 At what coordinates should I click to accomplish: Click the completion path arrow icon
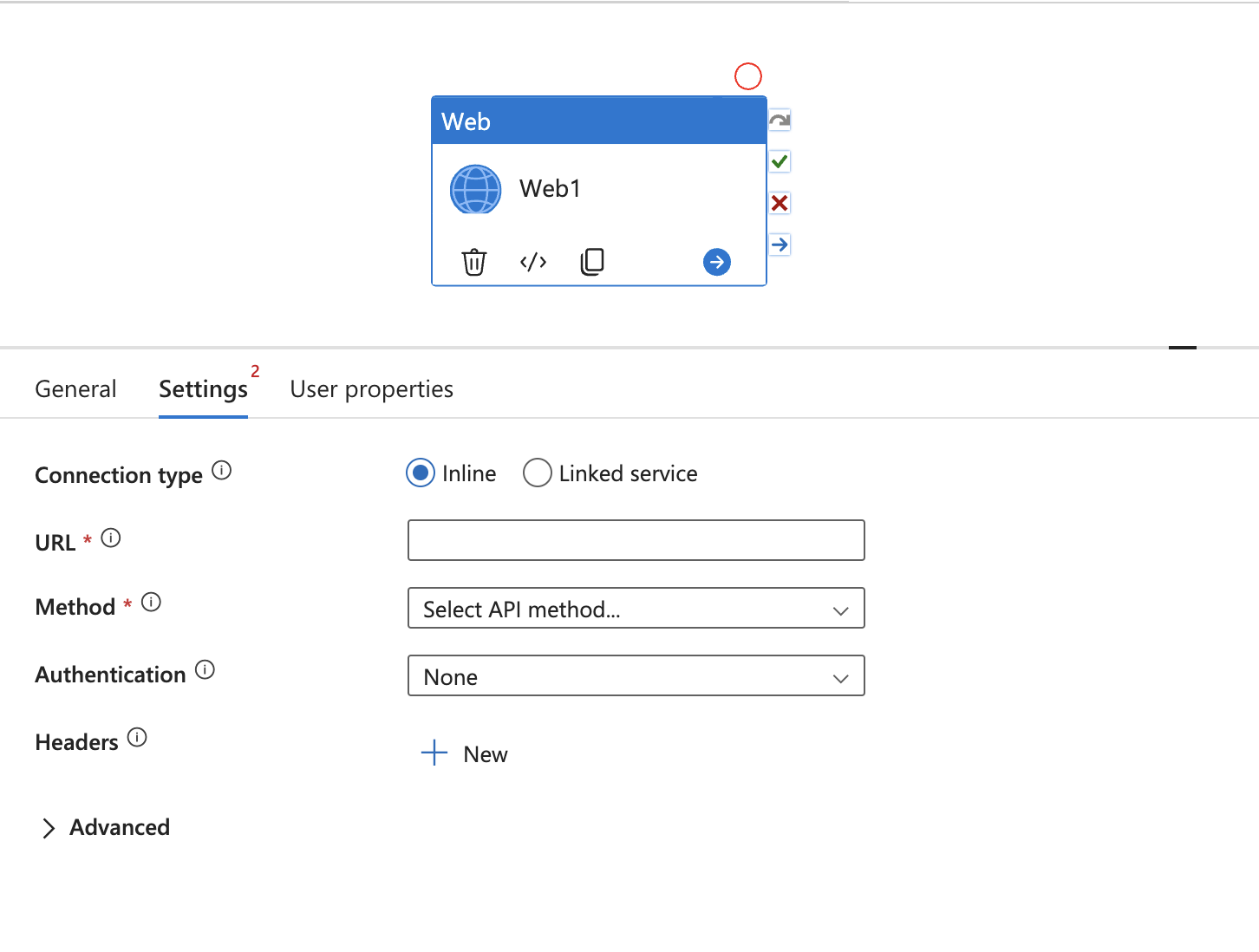pyautogui.click(x=779, y=245)
